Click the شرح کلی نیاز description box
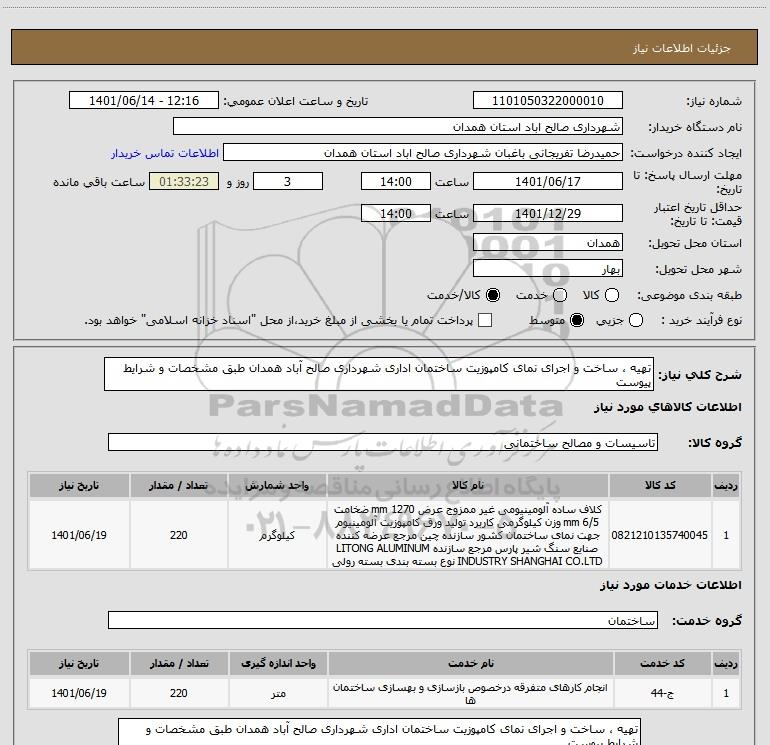 tap(379, 374)
